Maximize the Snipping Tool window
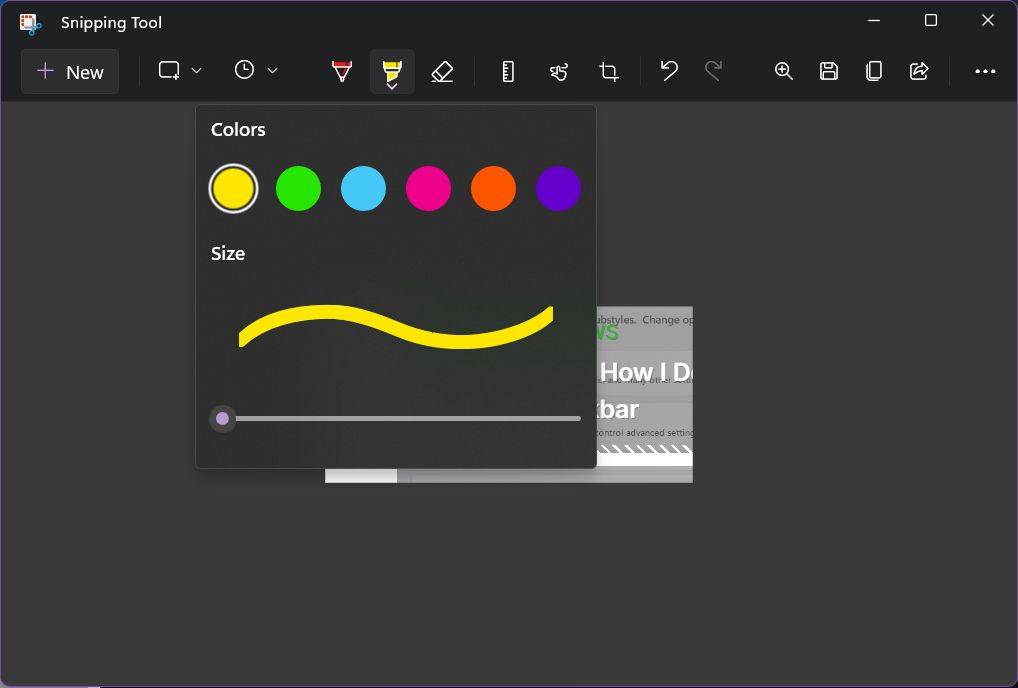1018x688 pixels. 930,21
